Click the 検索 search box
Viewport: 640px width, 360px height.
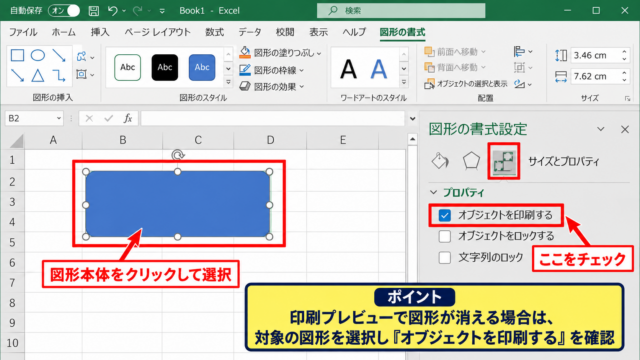pyautogui.click(x=401, y=11)
